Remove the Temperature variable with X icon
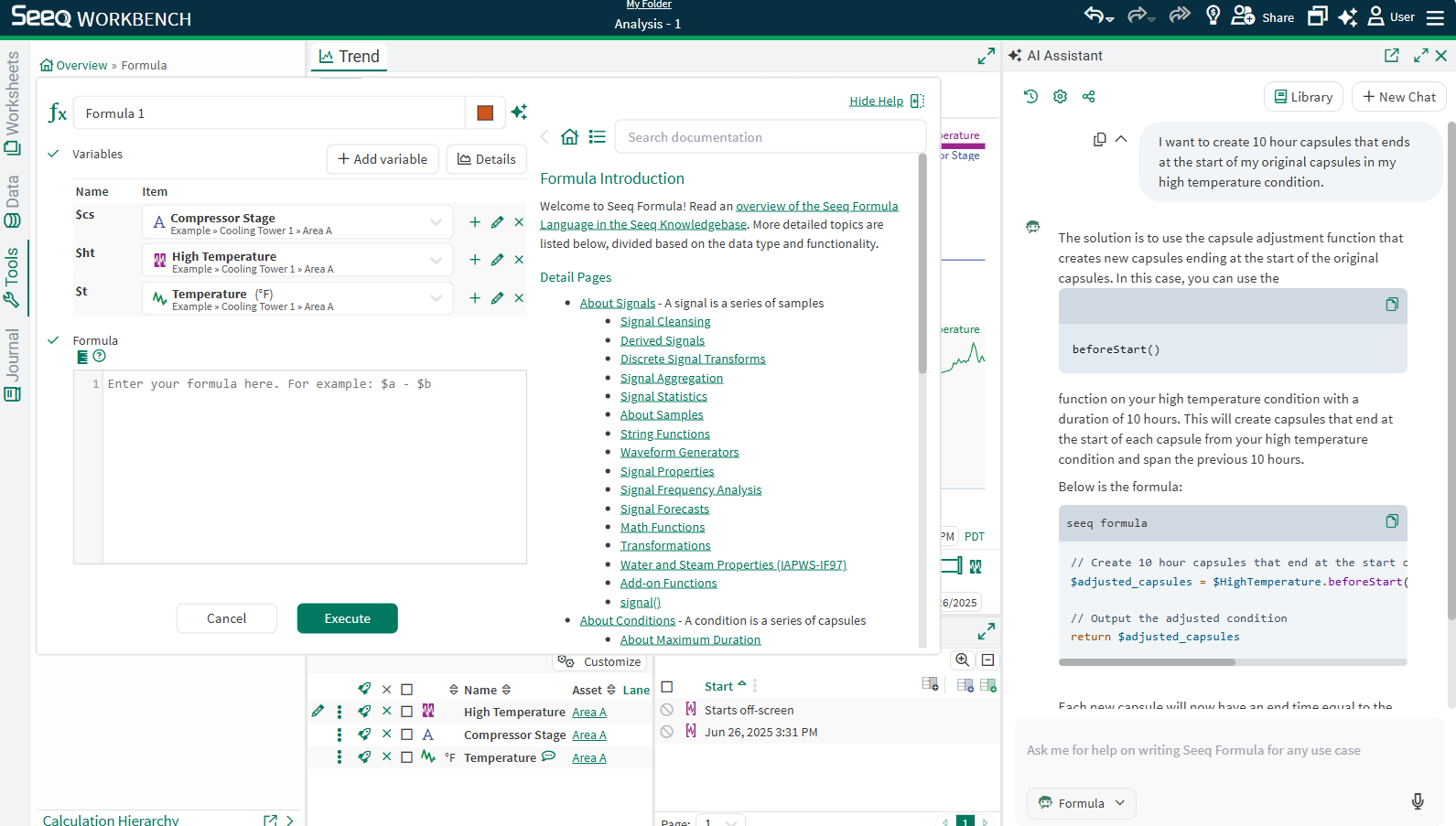1456x826 pixels. coord(519,298)
